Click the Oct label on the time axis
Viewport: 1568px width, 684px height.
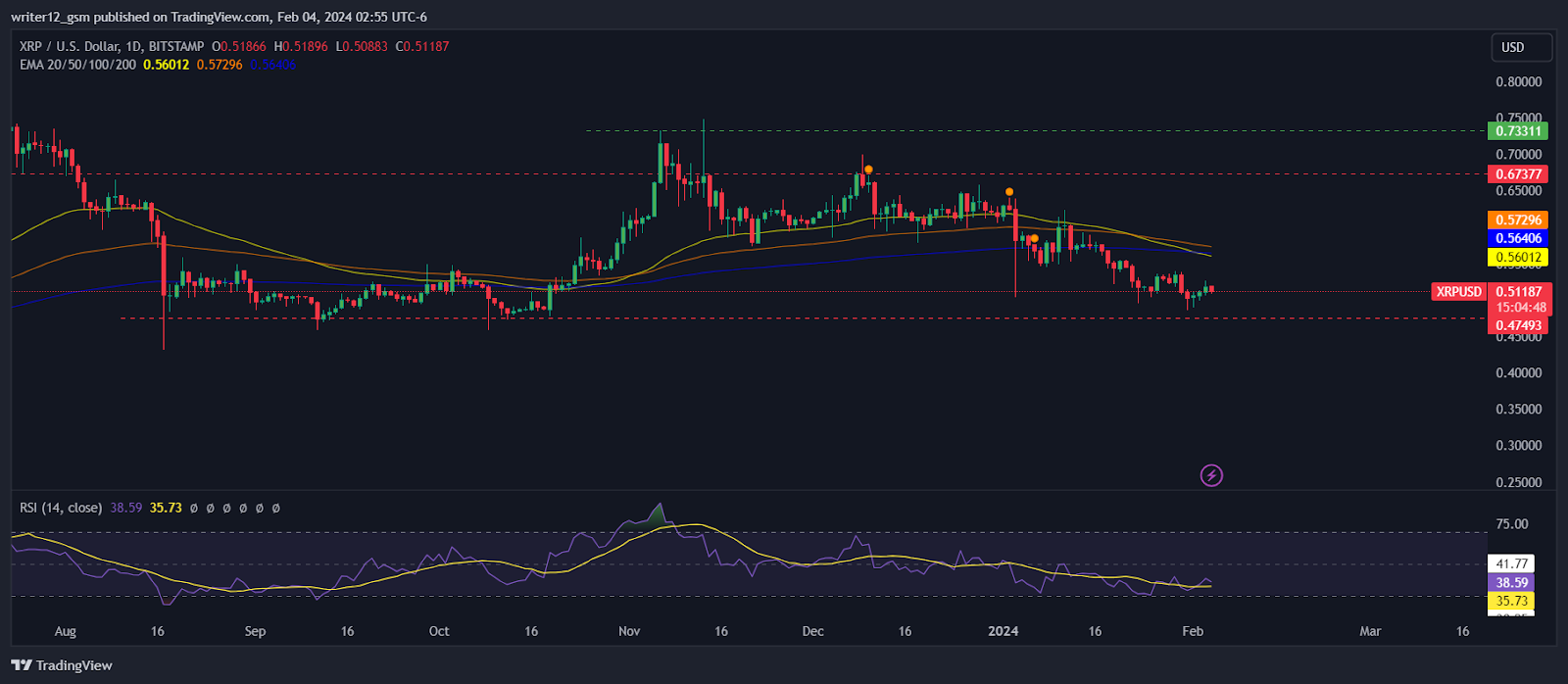click(x=439, y=631)
